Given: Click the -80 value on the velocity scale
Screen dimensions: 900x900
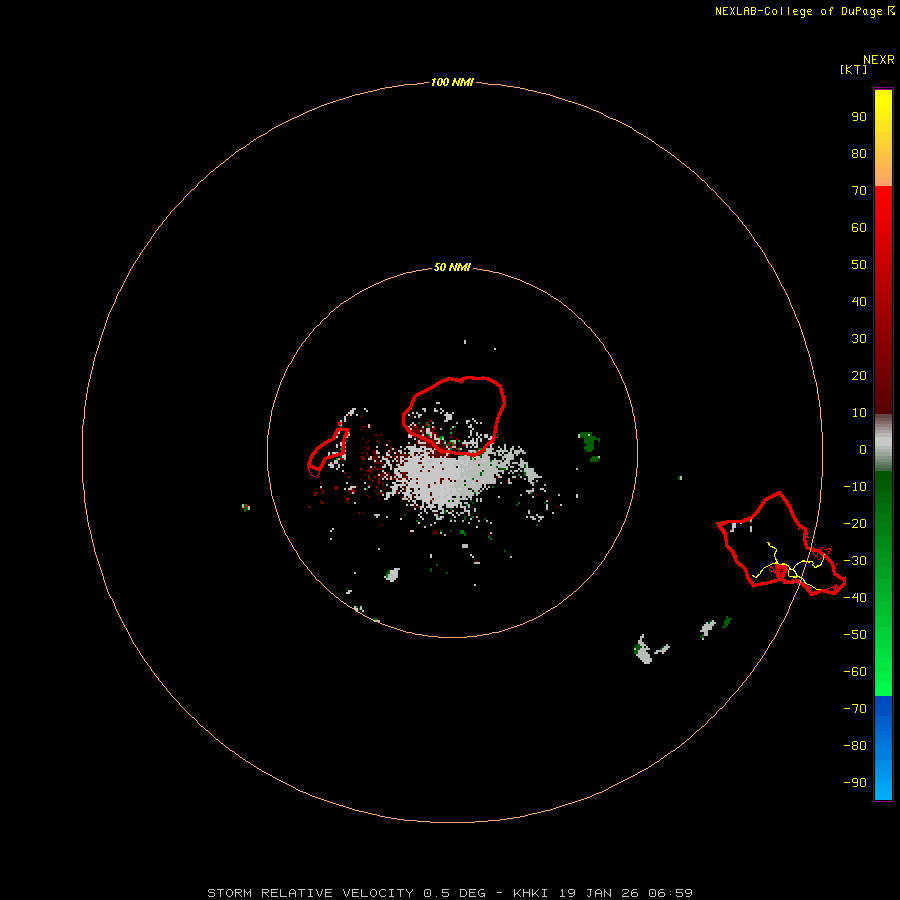Looking at the screenshot, I should coord(855,746).
